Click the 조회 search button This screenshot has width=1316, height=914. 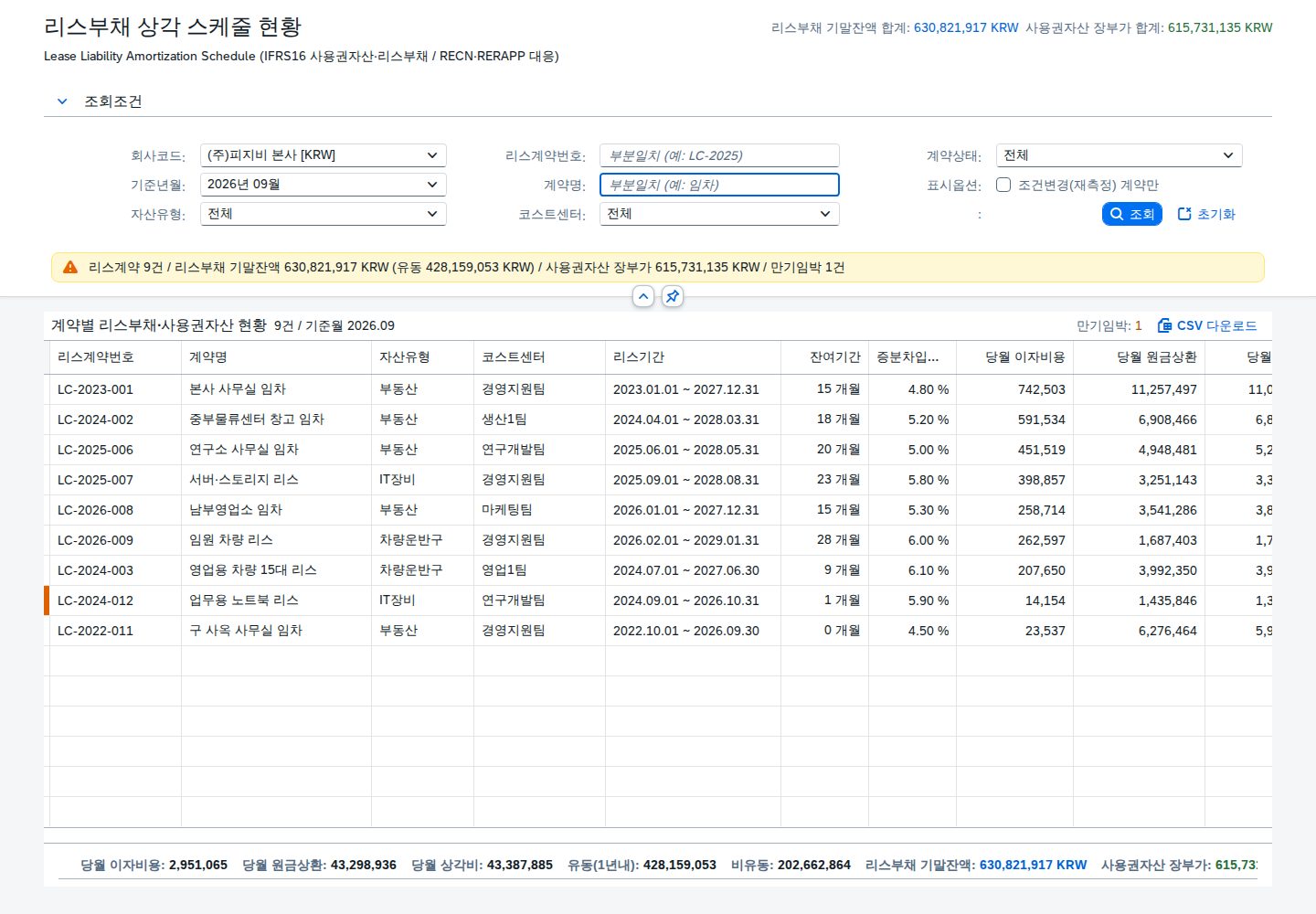point(1131,214)
